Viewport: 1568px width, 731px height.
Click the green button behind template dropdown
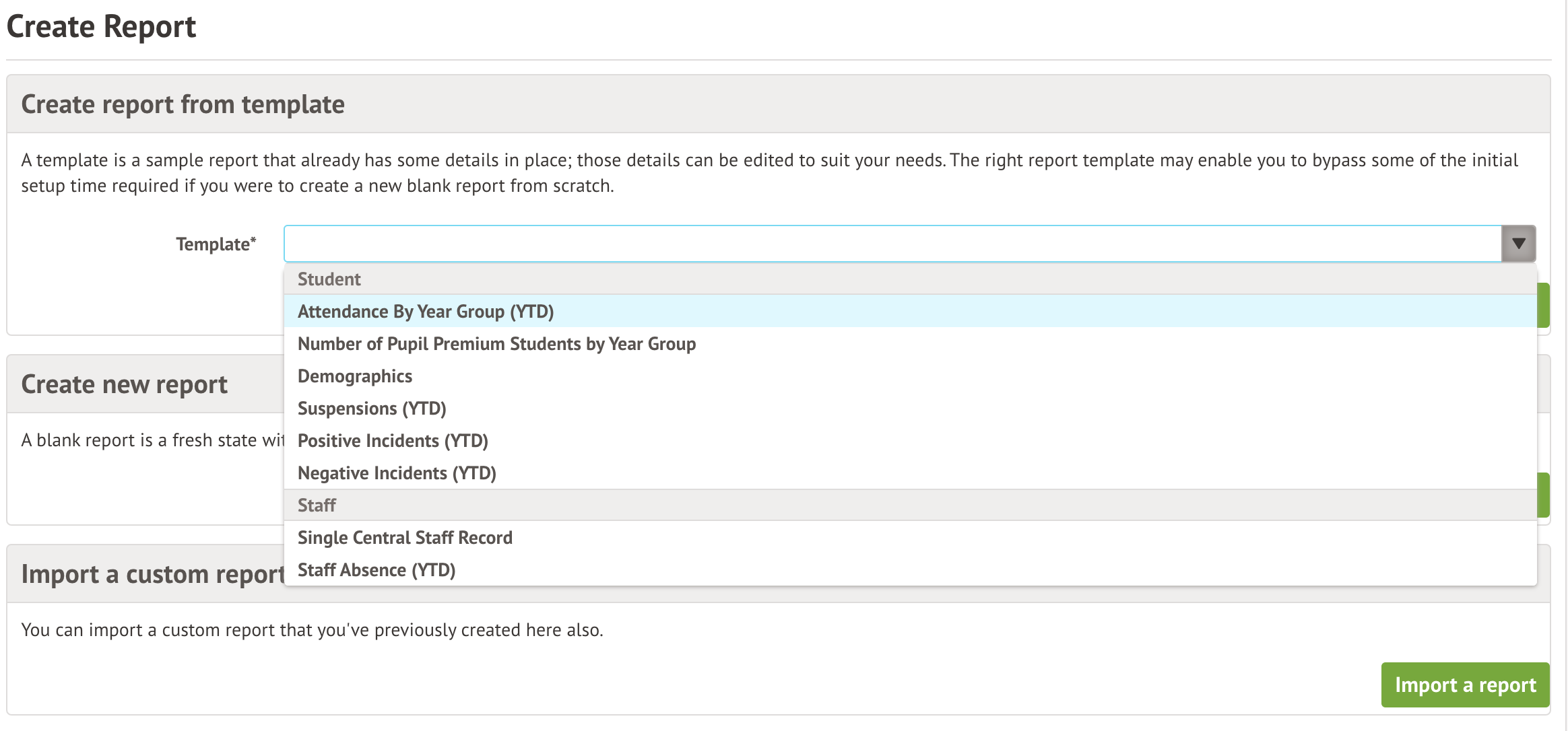click(x=1543, y=306)
